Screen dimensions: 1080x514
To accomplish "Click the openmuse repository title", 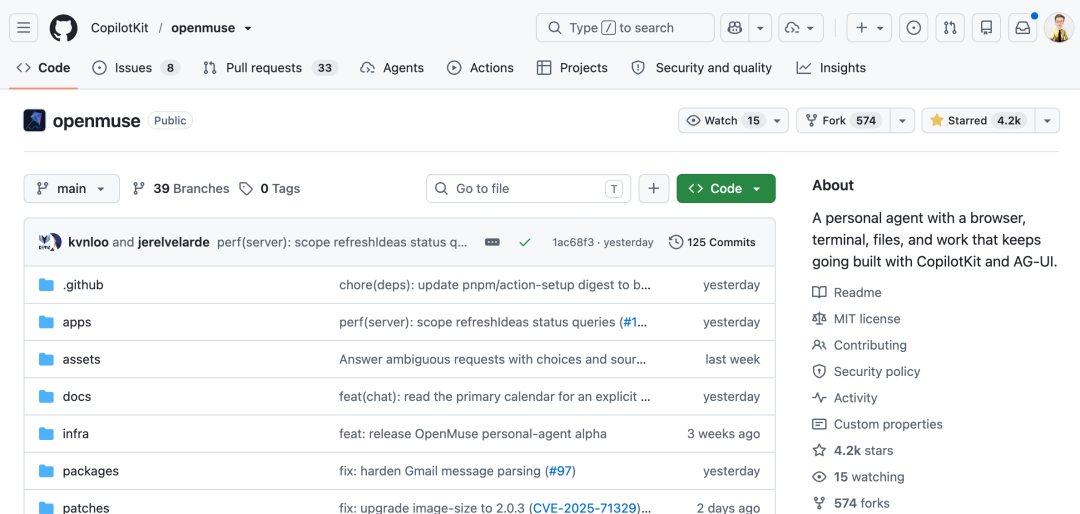I will click(x=96, y=121).
